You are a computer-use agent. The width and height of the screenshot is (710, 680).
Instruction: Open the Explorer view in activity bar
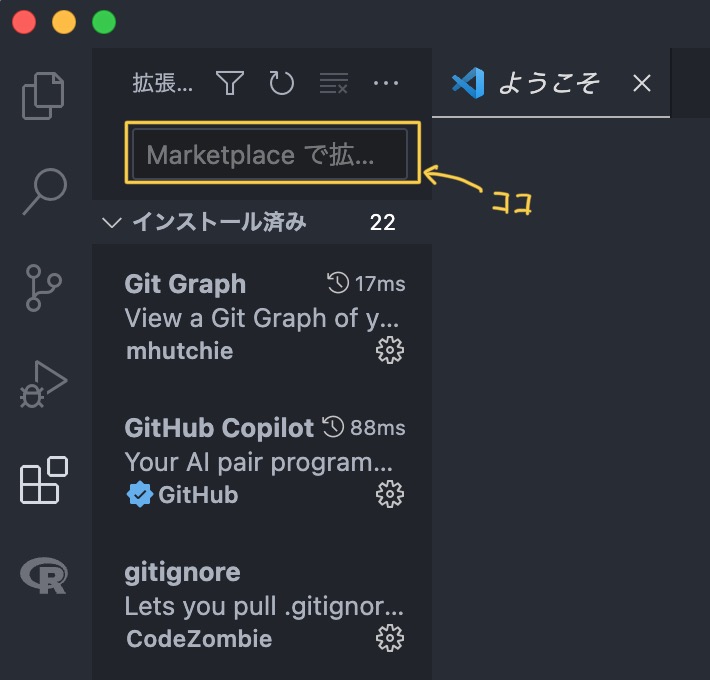(44, 96)
